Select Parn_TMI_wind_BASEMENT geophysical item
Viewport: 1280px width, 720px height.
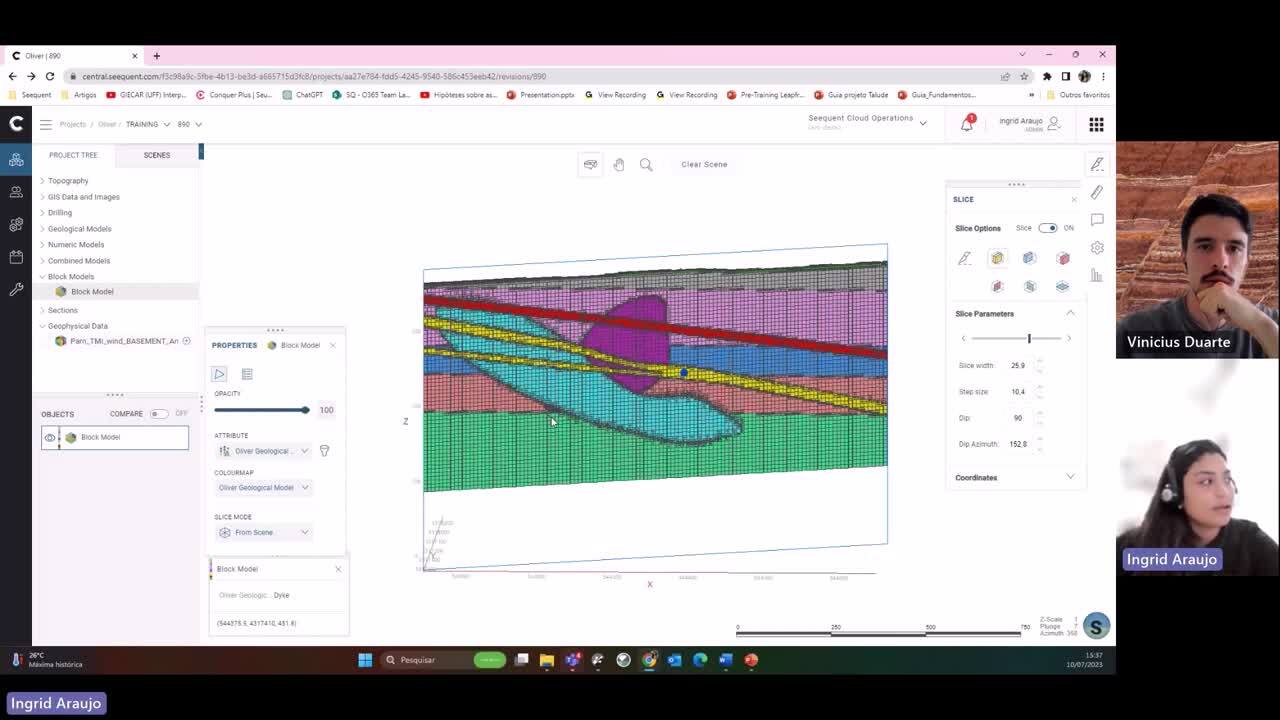tap(117, 341)
